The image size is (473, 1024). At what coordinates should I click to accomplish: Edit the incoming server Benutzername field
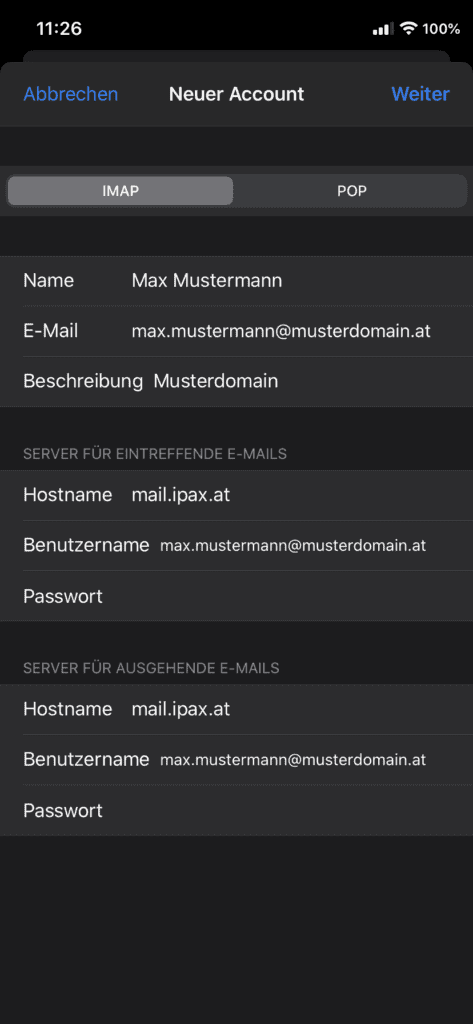click(236, 545)
